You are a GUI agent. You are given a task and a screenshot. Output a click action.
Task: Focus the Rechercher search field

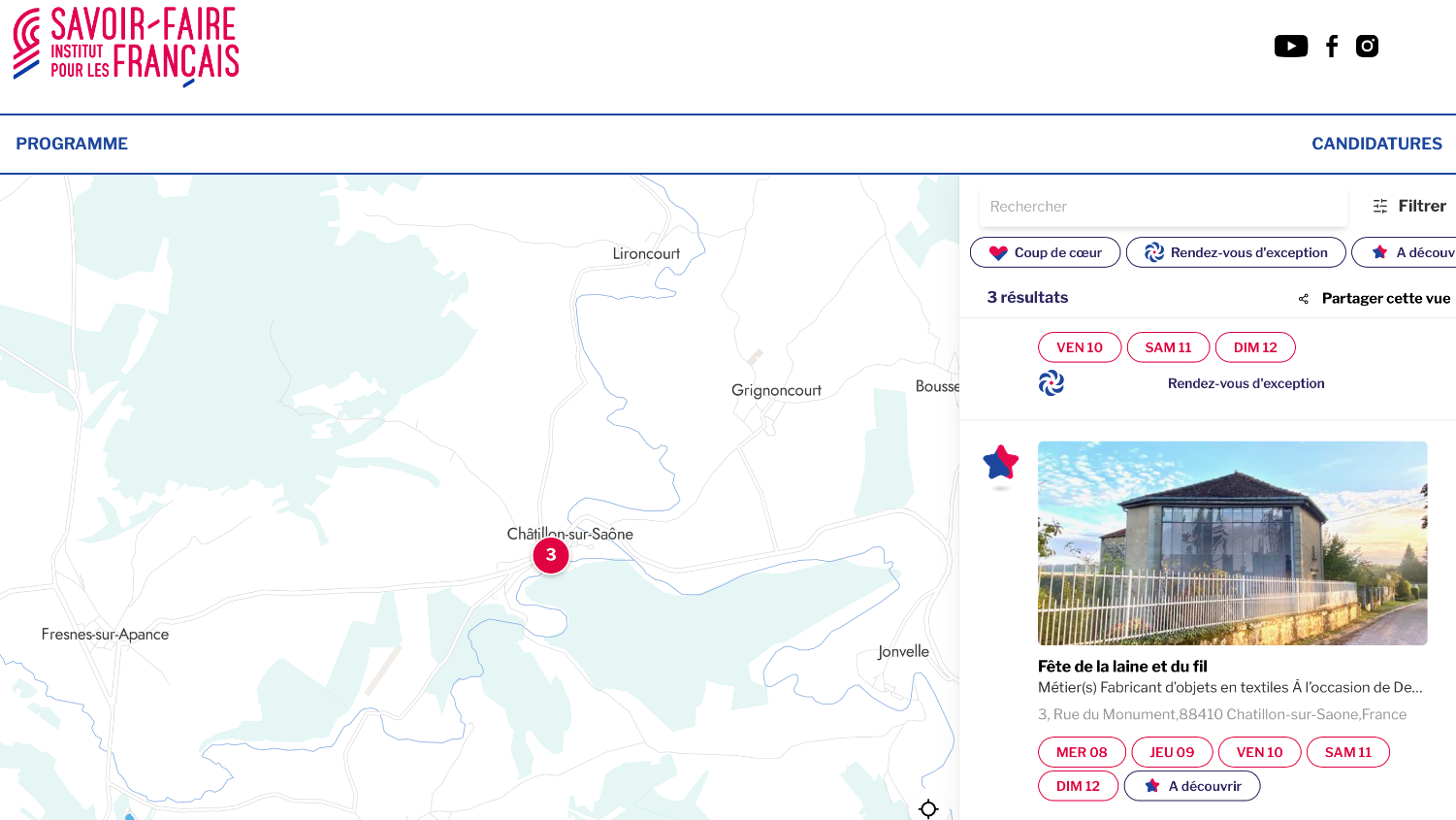[1163, 207]
